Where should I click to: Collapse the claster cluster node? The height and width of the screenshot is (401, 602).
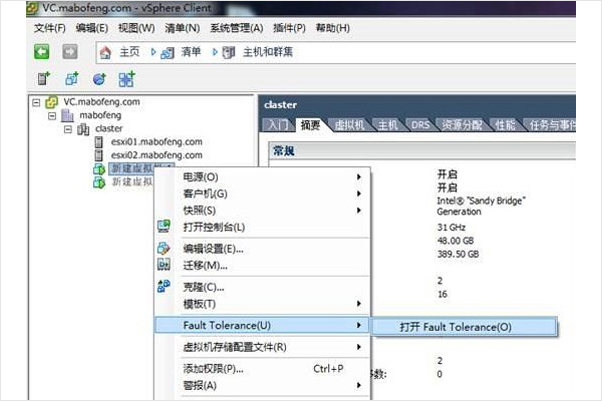tap(68, 129)
